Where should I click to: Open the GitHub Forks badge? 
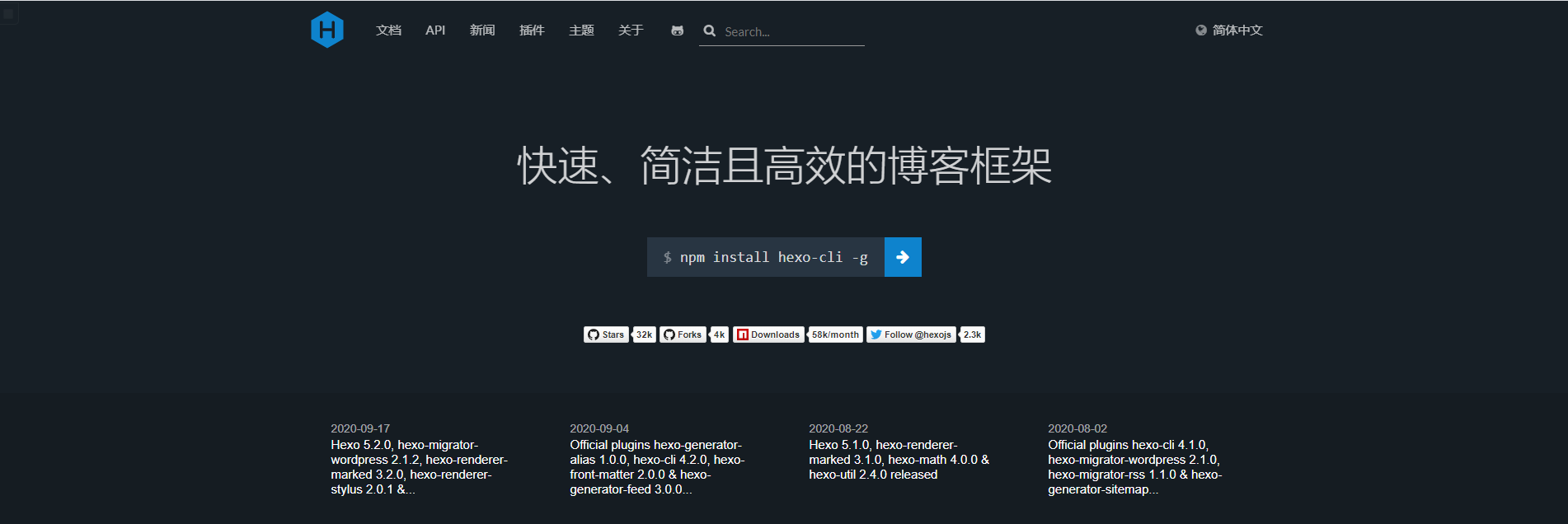click(x=683, y=335)
